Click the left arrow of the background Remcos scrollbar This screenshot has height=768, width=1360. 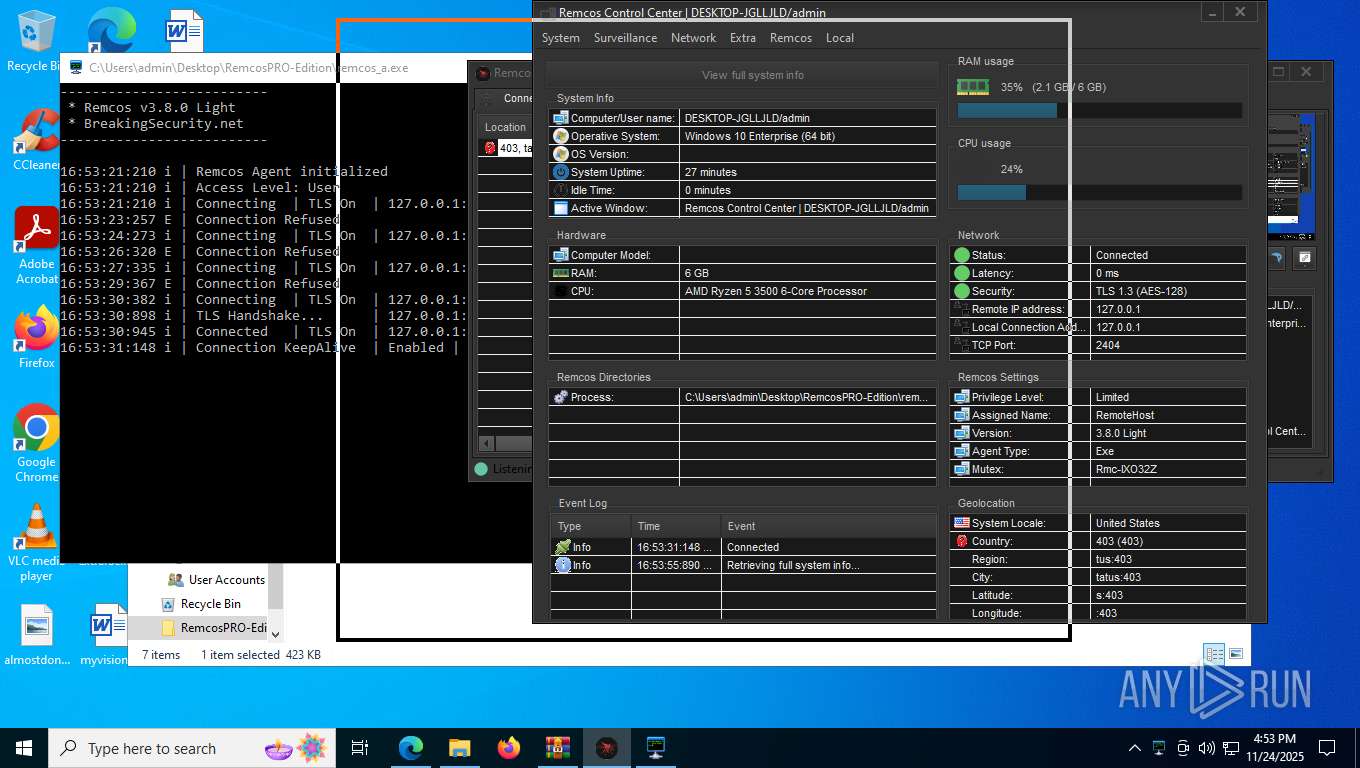point(486,443)
